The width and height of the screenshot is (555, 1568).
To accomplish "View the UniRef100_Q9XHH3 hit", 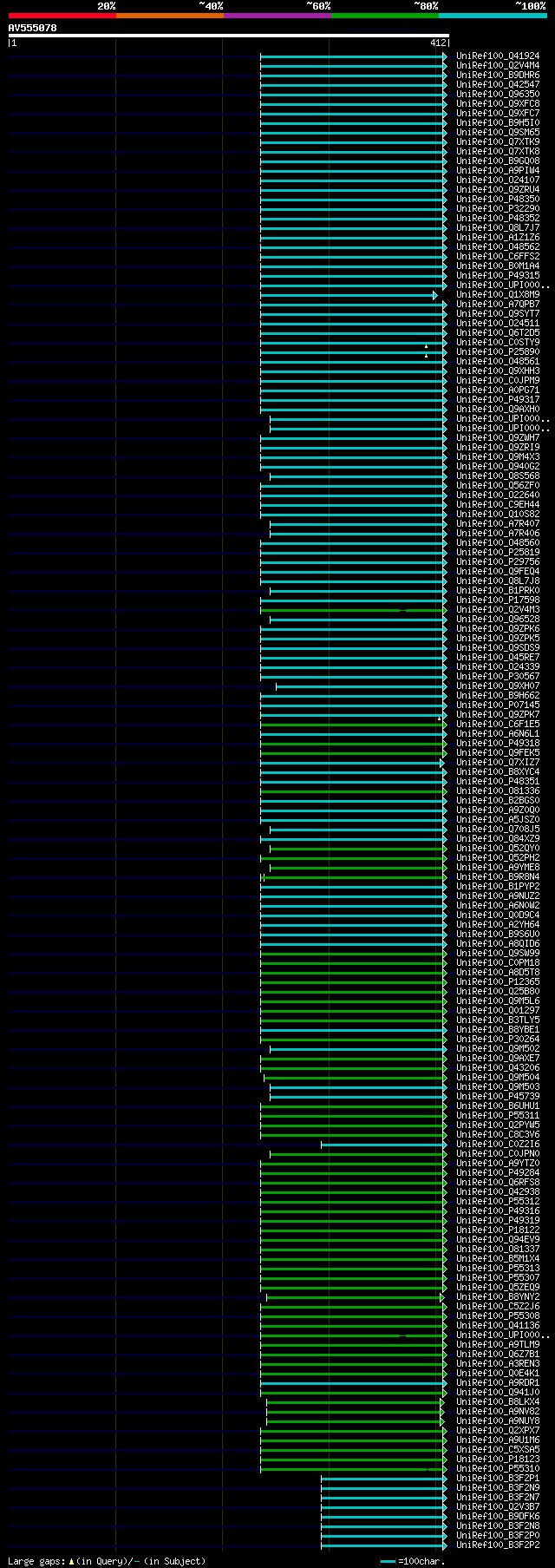I will (x=498, y=371).
